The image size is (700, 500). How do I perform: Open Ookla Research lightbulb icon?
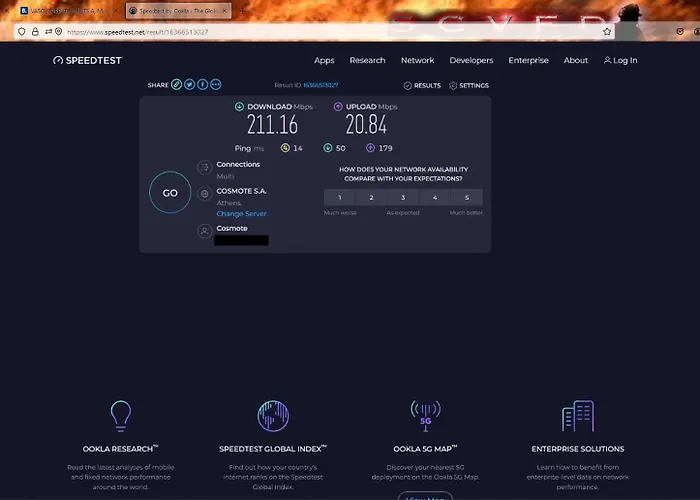click(121, 416)
